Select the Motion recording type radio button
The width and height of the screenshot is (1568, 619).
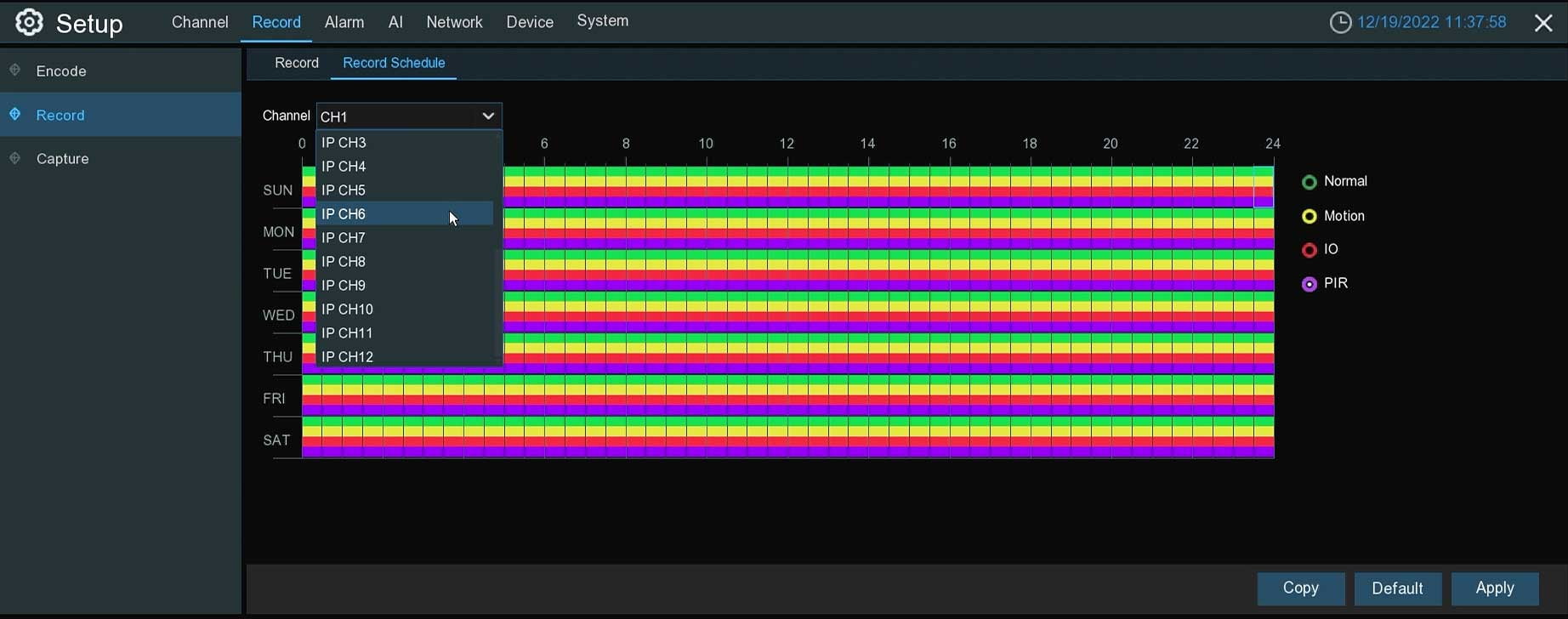[x=1310, y=217]
